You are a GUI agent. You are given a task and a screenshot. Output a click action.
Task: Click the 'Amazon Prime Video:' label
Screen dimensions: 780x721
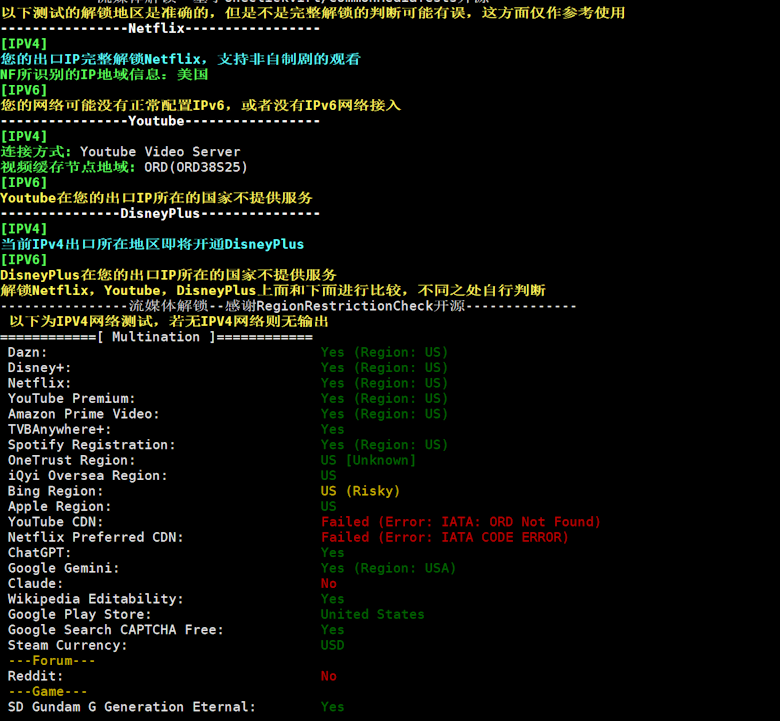pyautogui.click(x=83, y=414)
